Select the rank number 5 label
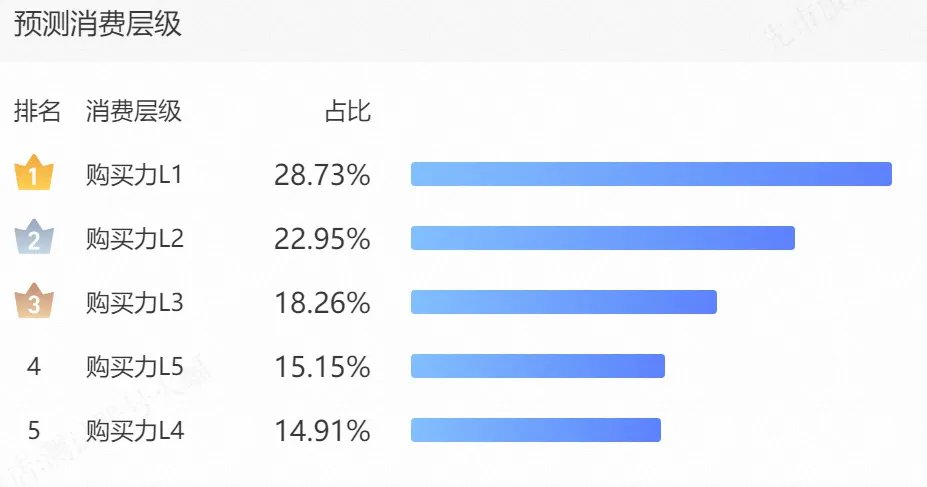 tap(34, 430)
